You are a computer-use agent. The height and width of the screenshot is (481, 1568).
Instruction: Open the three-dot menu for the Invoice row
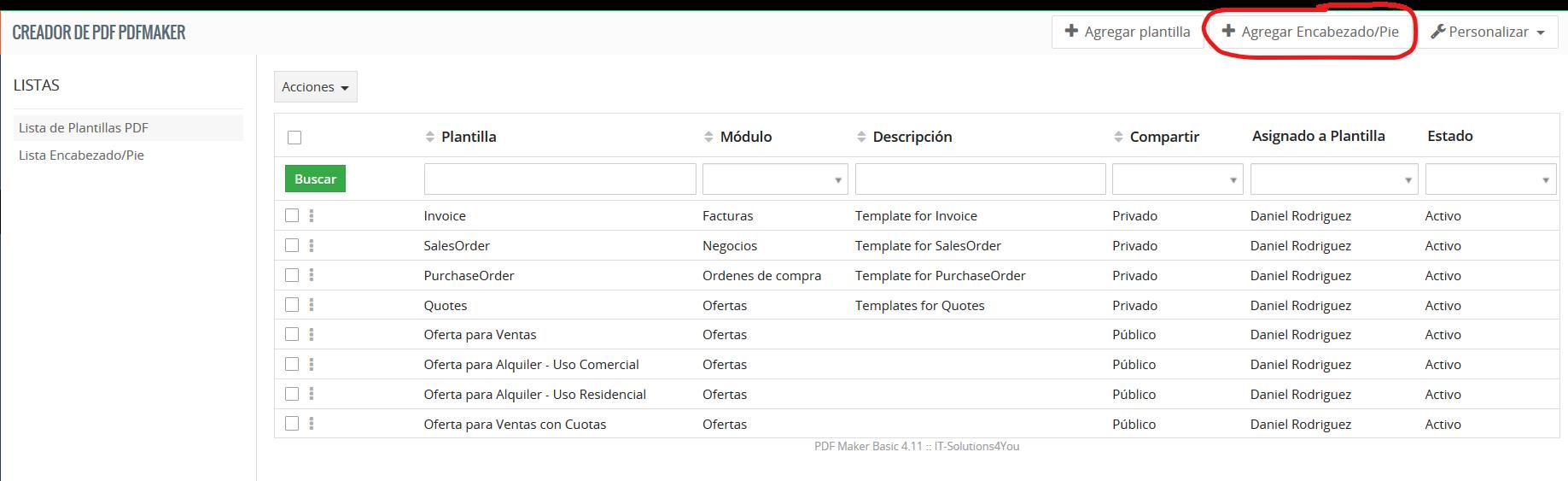[x=312, y=216]
